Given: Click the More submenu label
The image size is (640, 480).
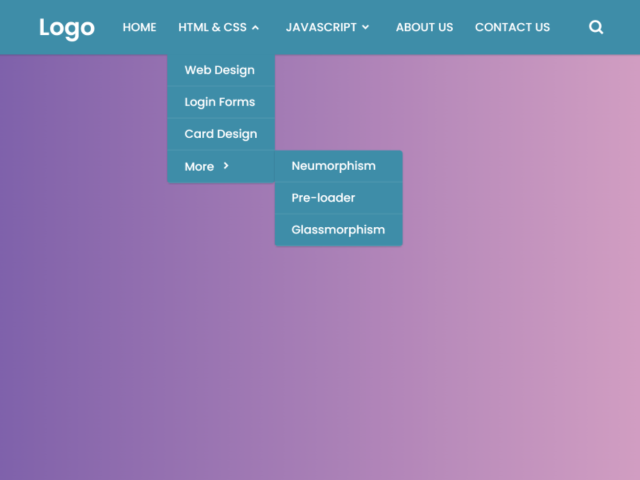Looking at the screenshot, I should [x=199, y=166].
